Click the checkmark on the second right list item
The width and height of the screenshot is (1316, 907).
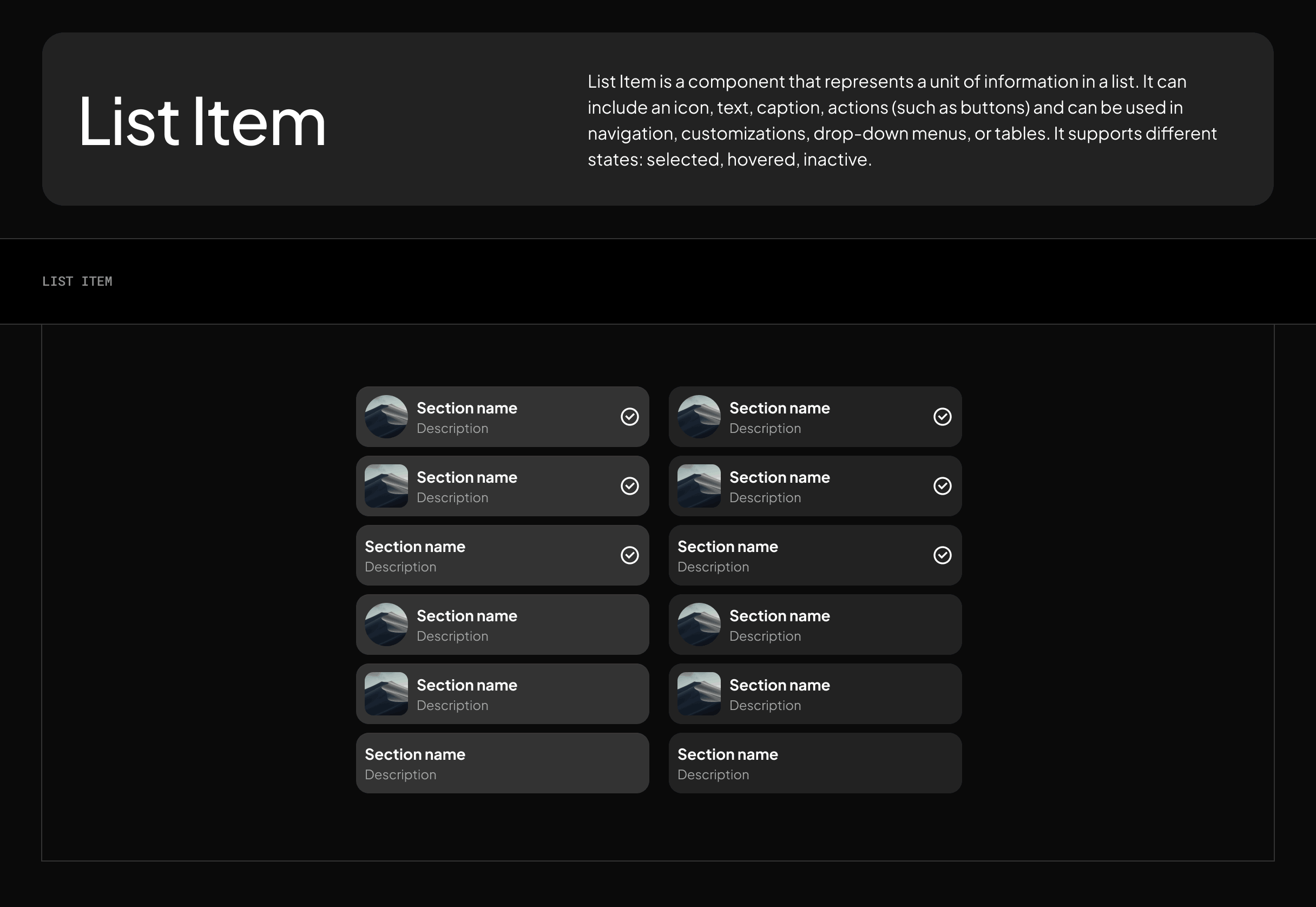pos(943,486)
